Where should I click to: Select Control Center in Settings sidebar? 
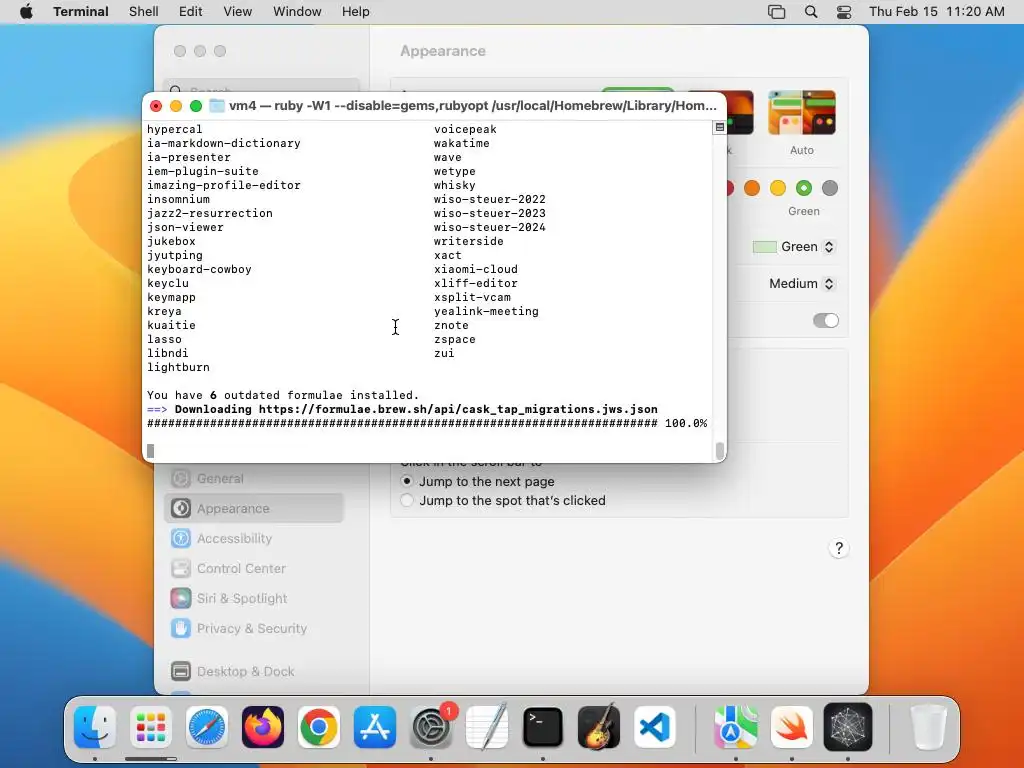tap(254, 568)
